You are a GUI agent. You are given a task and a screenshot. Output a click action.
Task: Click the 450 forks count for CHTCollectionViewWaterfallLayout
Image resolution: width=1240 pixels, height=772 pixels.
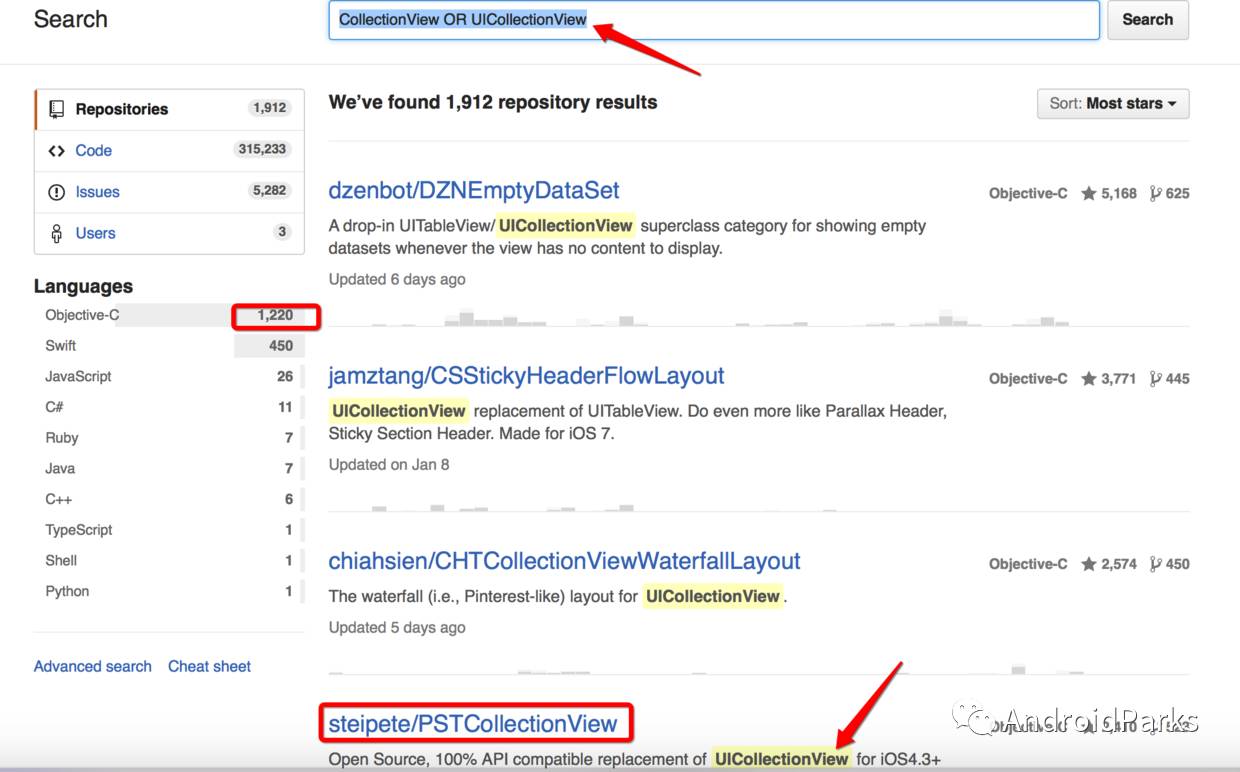coord(1169,564)
